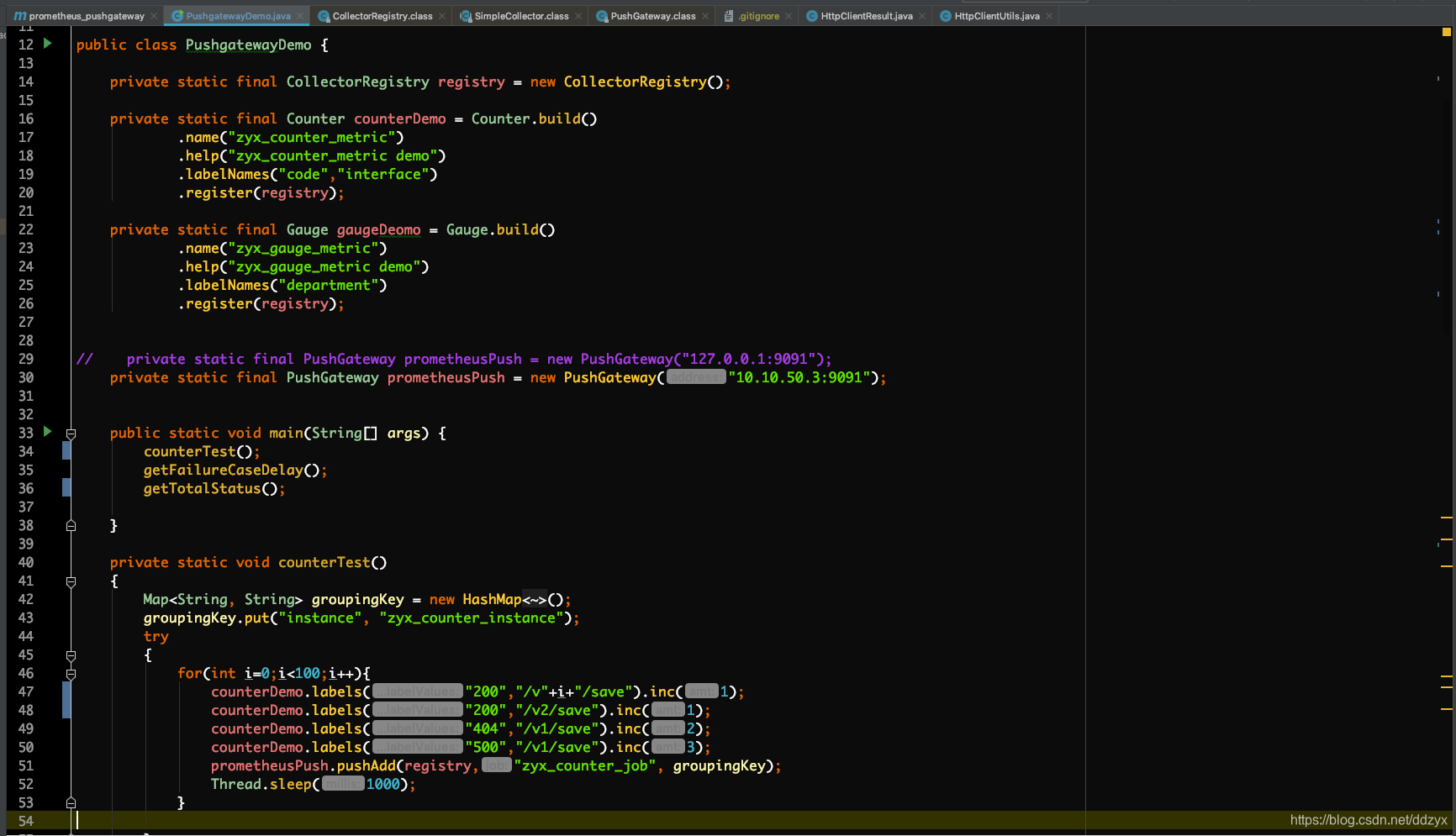Click the commented PushGateway line 29

[x=454, y=360]
